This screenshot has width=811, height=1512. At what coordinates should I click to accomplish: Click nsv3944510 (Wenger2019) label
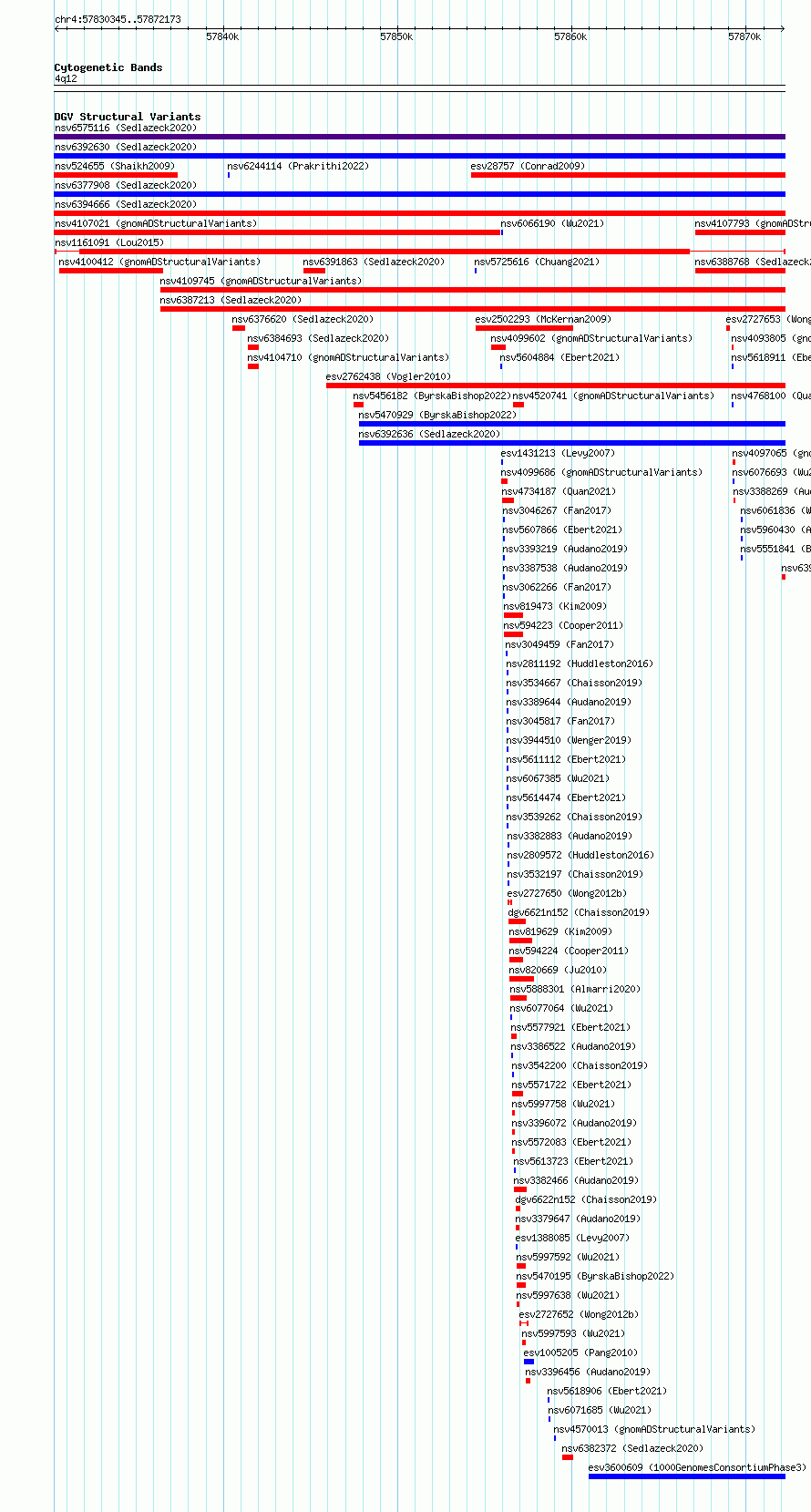(x=569, y=740)
